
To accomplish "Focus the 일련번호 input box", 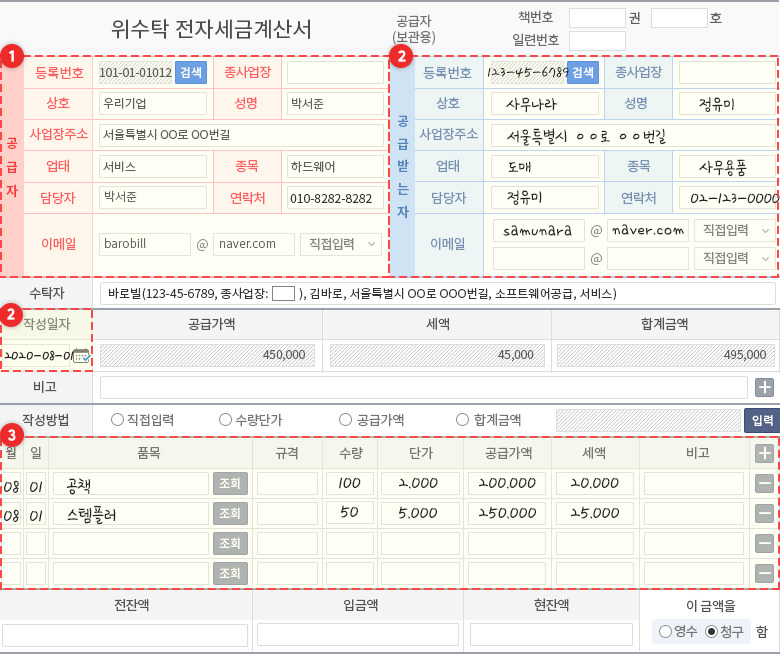I will (x=597, y=41).
